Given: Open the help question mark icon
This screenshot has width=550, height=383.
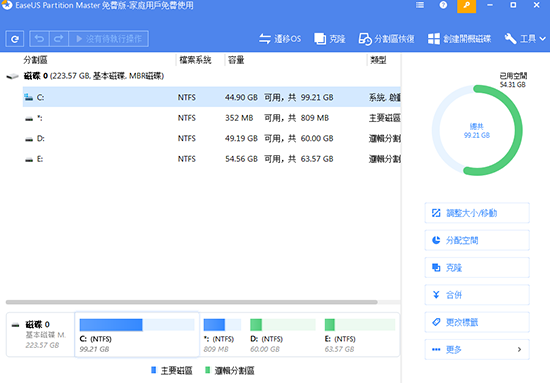Looking at the screenshot, I should tap(443, 5).
